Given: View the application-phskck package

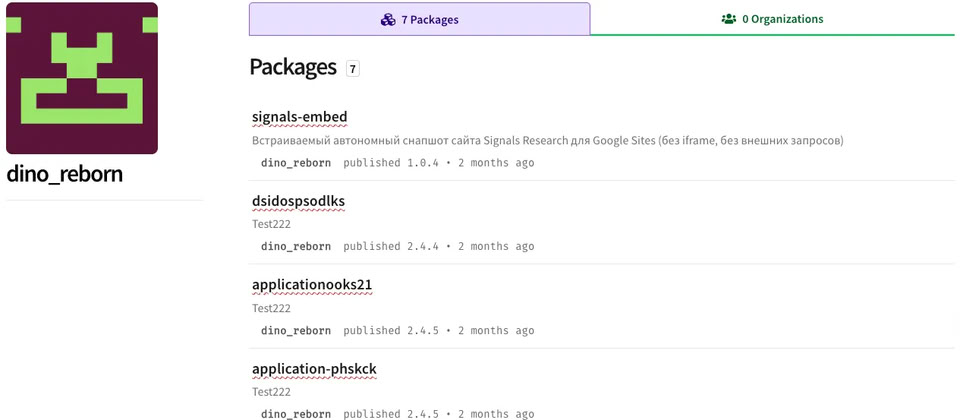Looking at the screenshot, I should pyautogui.click(x=314, y=369).
